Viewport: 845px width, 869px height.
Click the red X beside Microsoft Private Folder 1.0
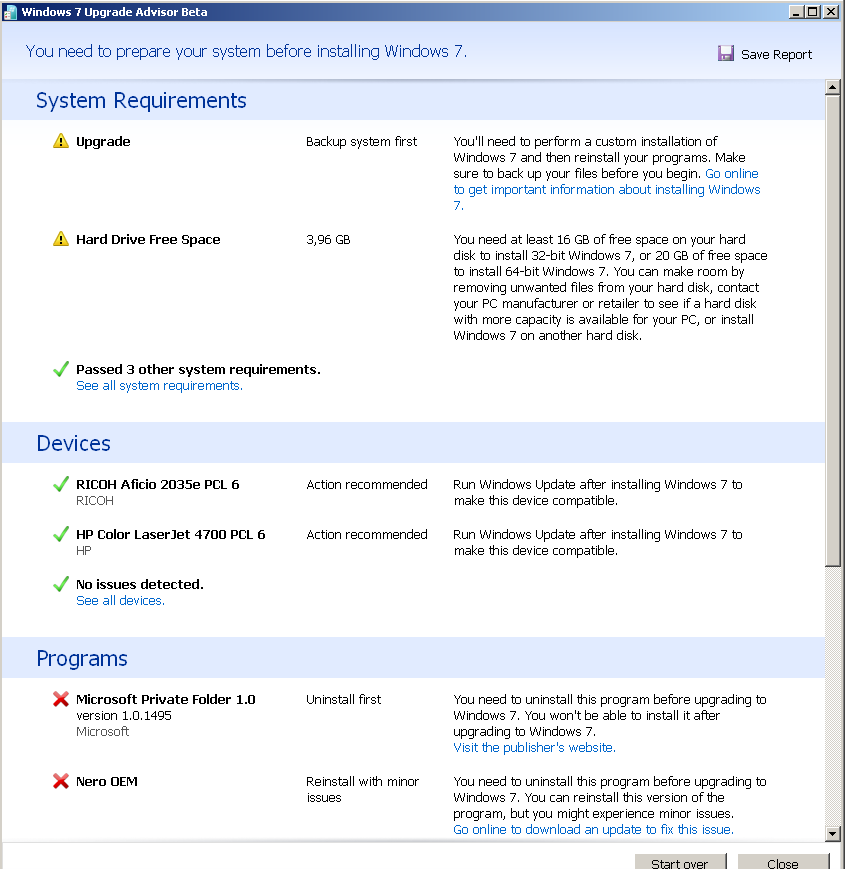(x=61, y=699)
